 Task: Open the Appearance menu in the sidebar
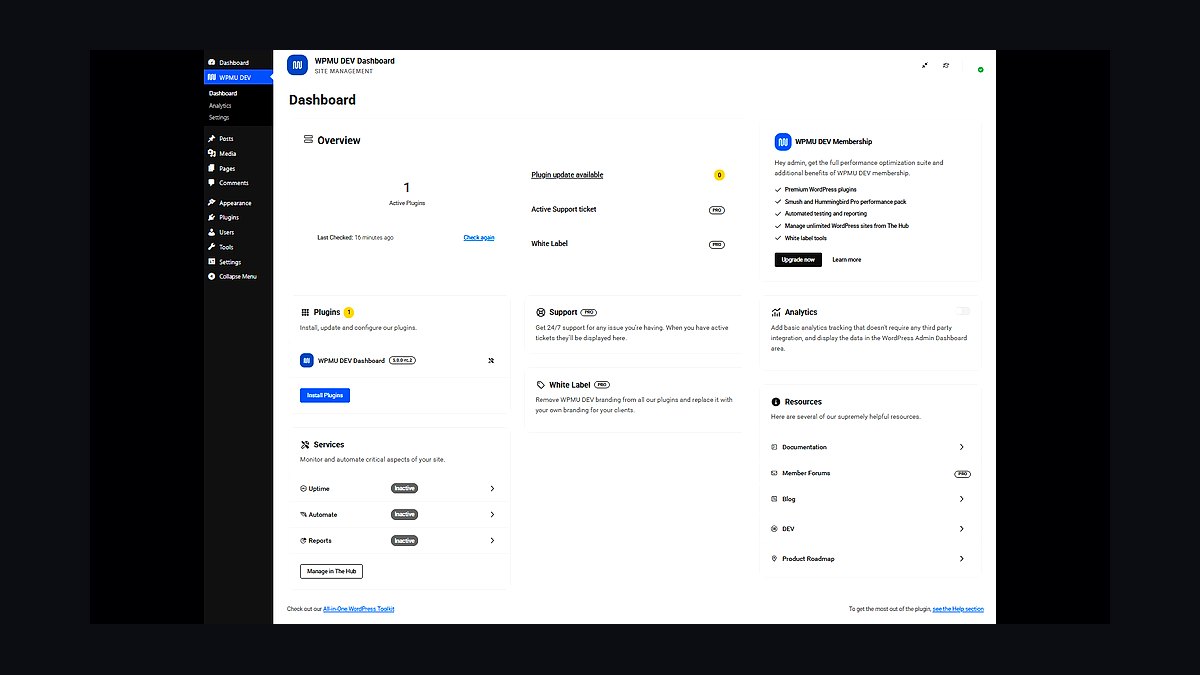[238, 203]
